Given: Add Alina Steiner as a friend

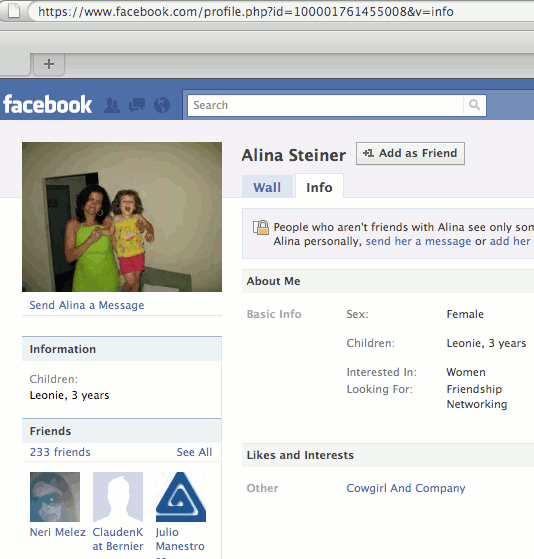Looking at the screenshot, I should [410, 153].
